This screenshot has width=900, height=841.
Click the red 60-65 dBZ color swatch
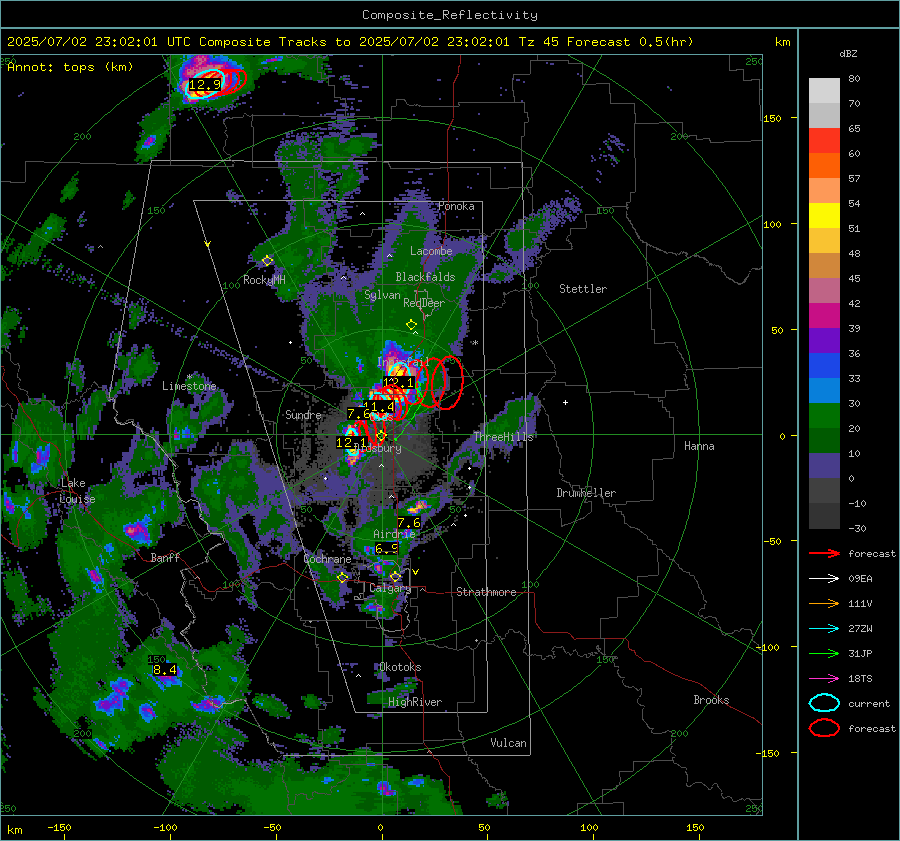pyautogui.click(x=824, y=141)
